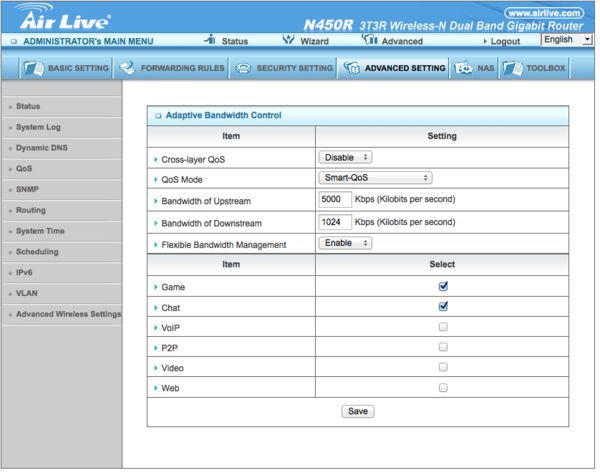Open the Toolbox tab
Image resolution: width=600 pixels, height=473 pixels.
[x=534, y=69]
